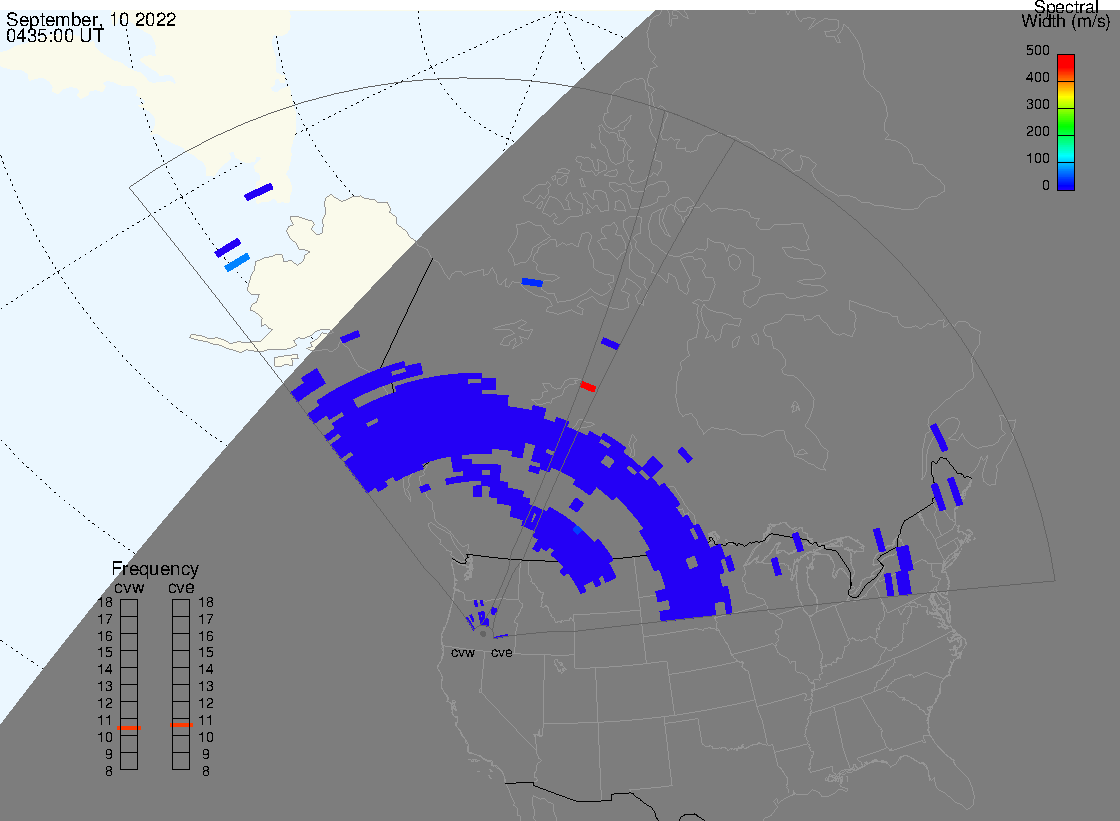The height and width of the screenshot is (821, 1120).
Task: Click the 9 label beside the cve frequency bar
Action: pyautogui.click(x=206, y=754)
